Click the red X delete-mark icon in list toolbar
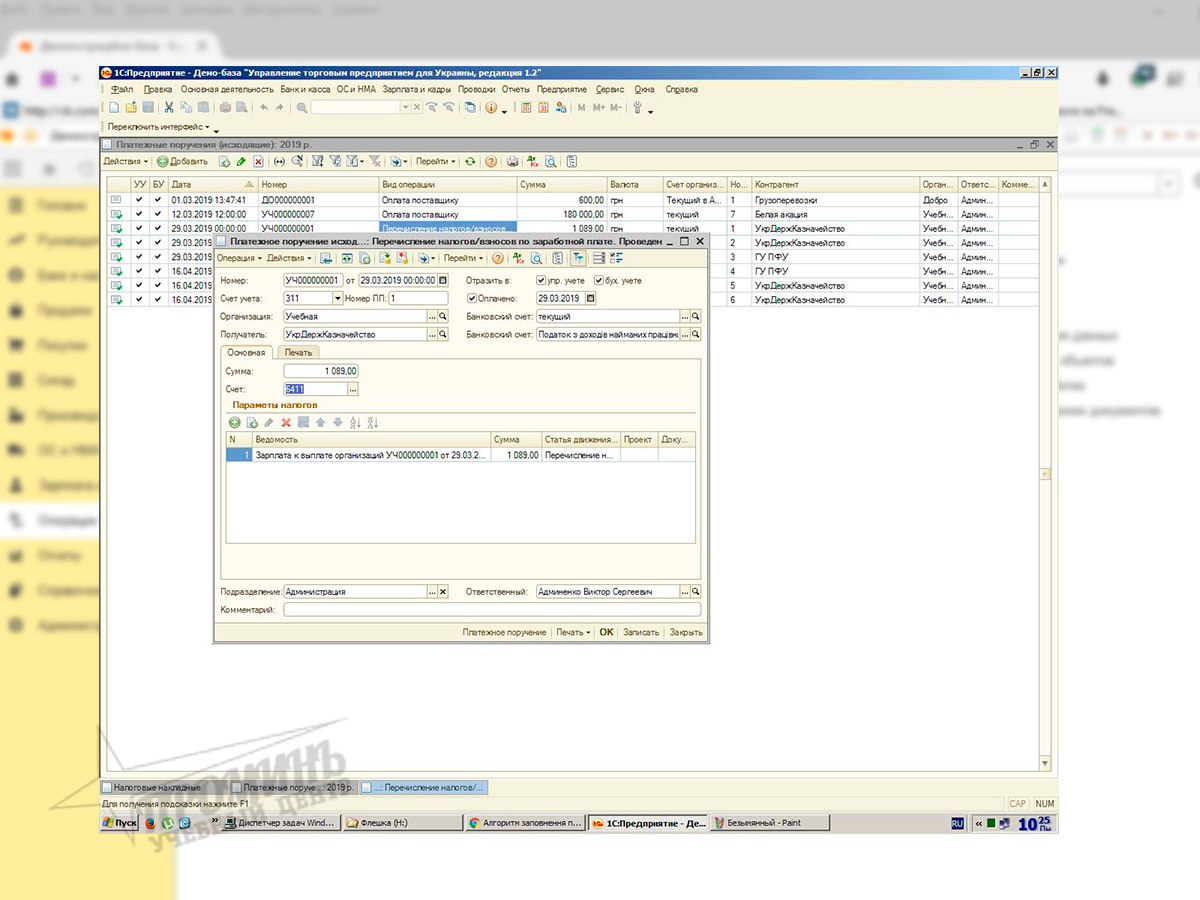This screenshot has height=900, width=1200. tap(258, 161)
